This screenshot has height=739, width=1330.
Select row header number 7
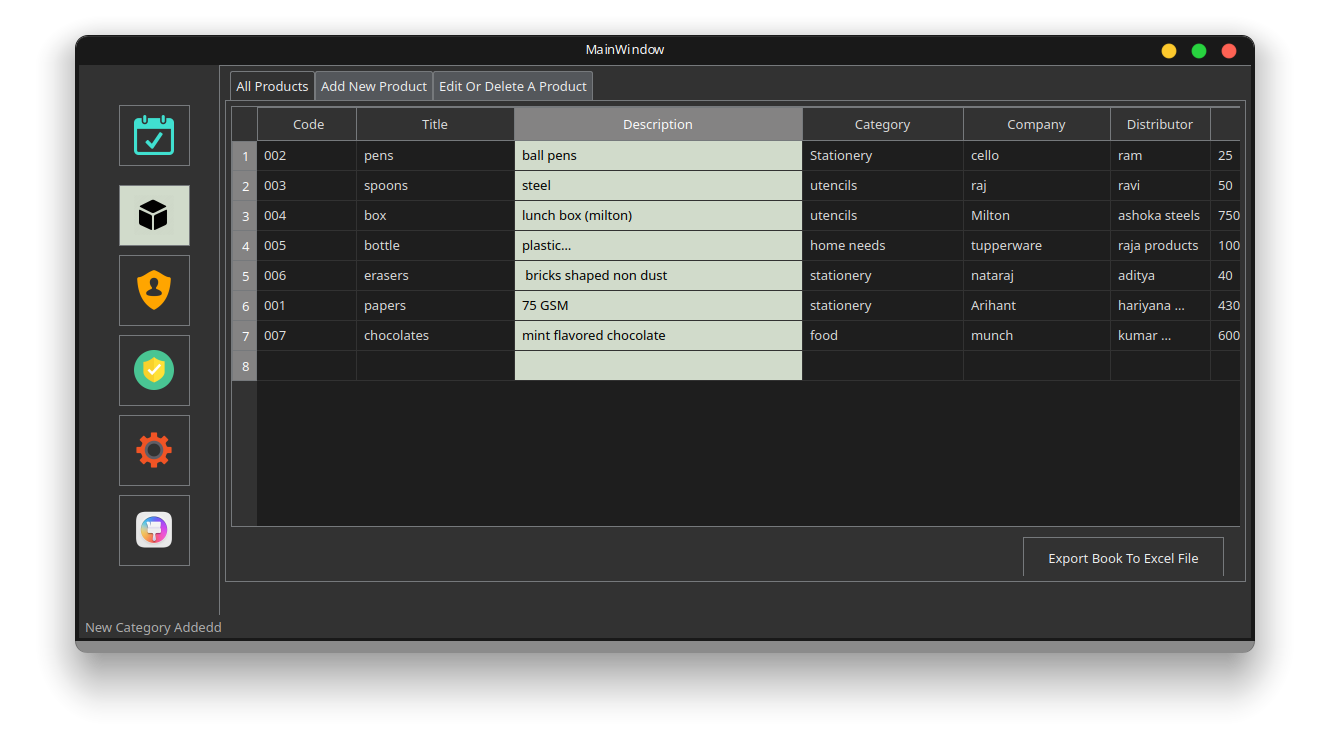(x=245, y=336)
